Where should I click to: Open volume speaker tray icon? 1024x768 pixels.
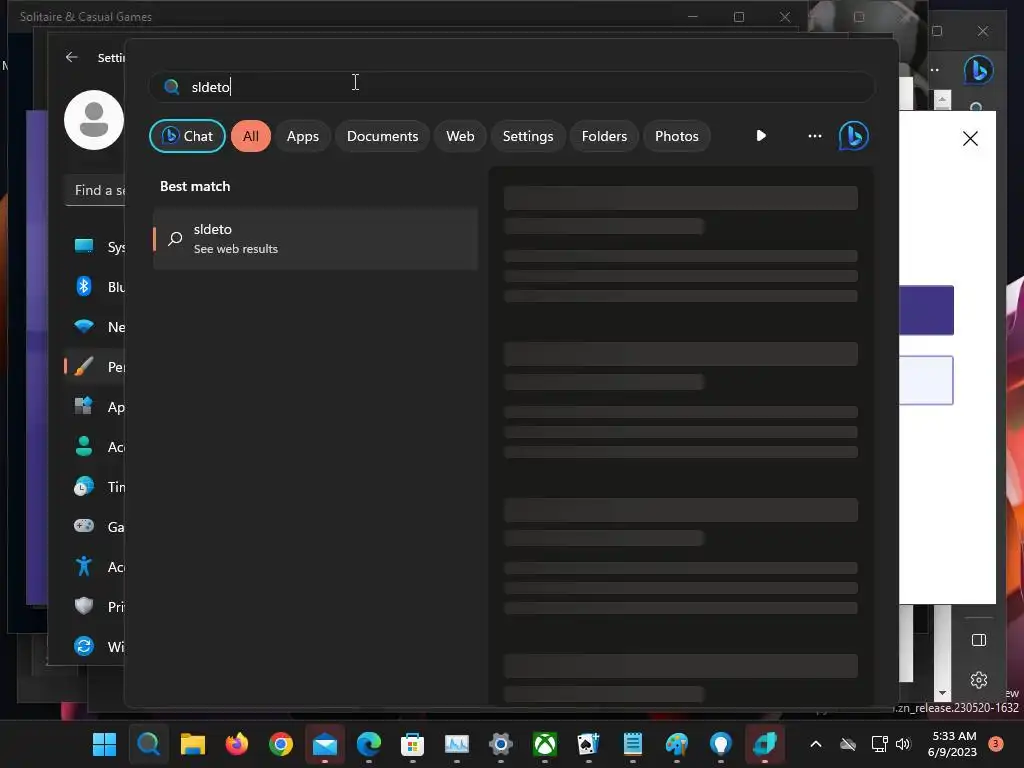(x=903, y=744)
